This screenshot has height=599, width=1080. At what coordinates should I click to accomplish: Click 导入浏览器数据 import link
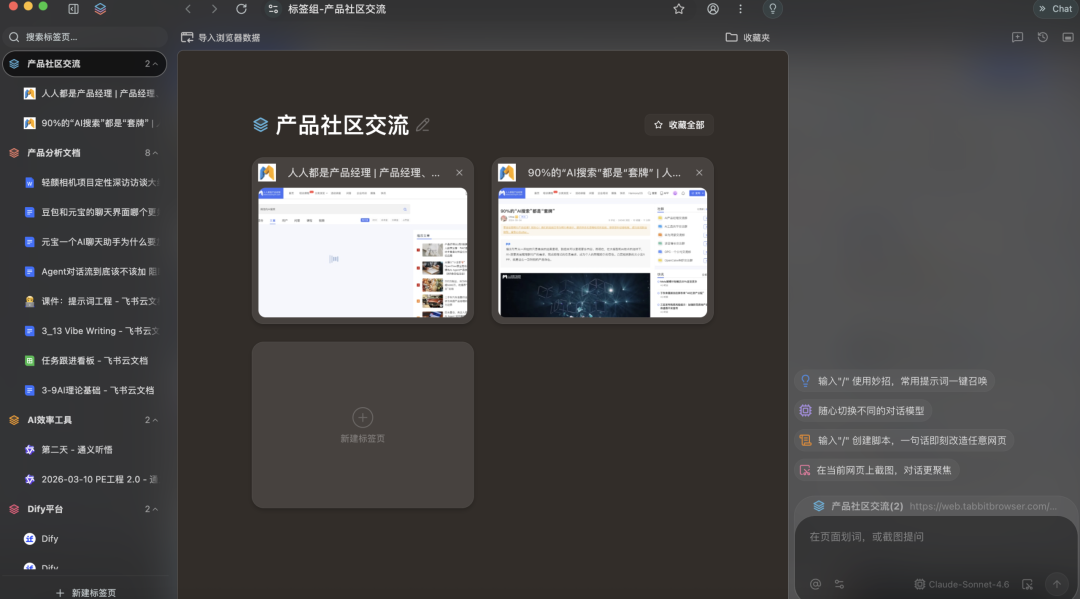220,37
